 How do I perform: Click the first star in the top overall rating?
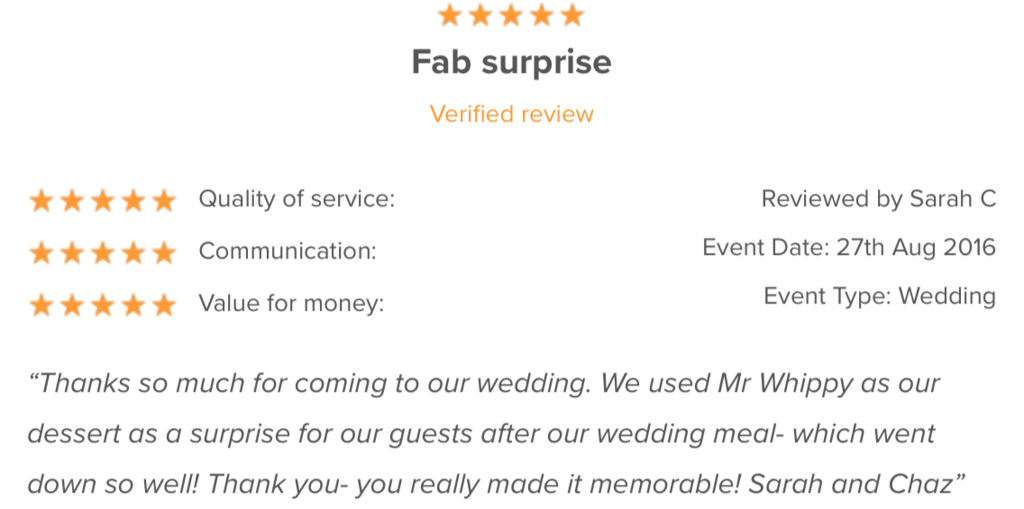pyautogui.click(x=450, y=15)
